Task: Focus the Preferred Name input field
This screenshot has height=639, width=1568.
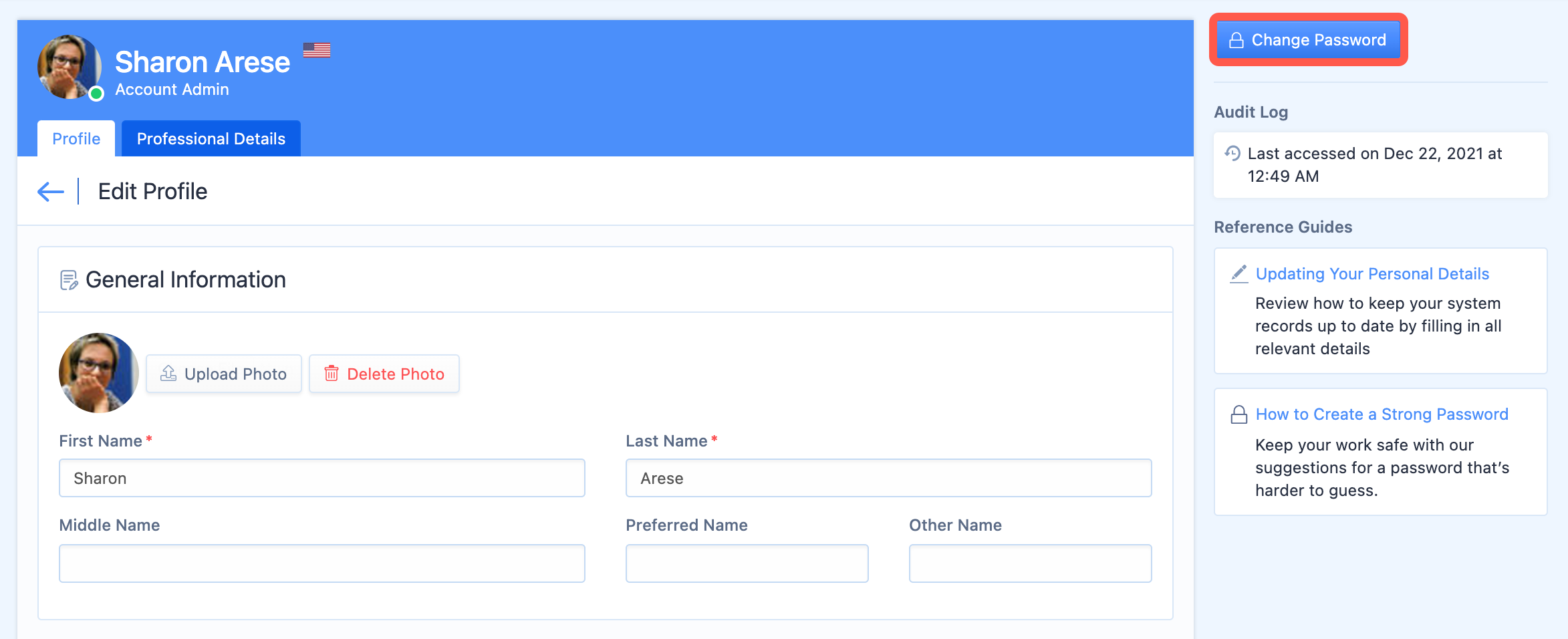Action: coord(747,563)
